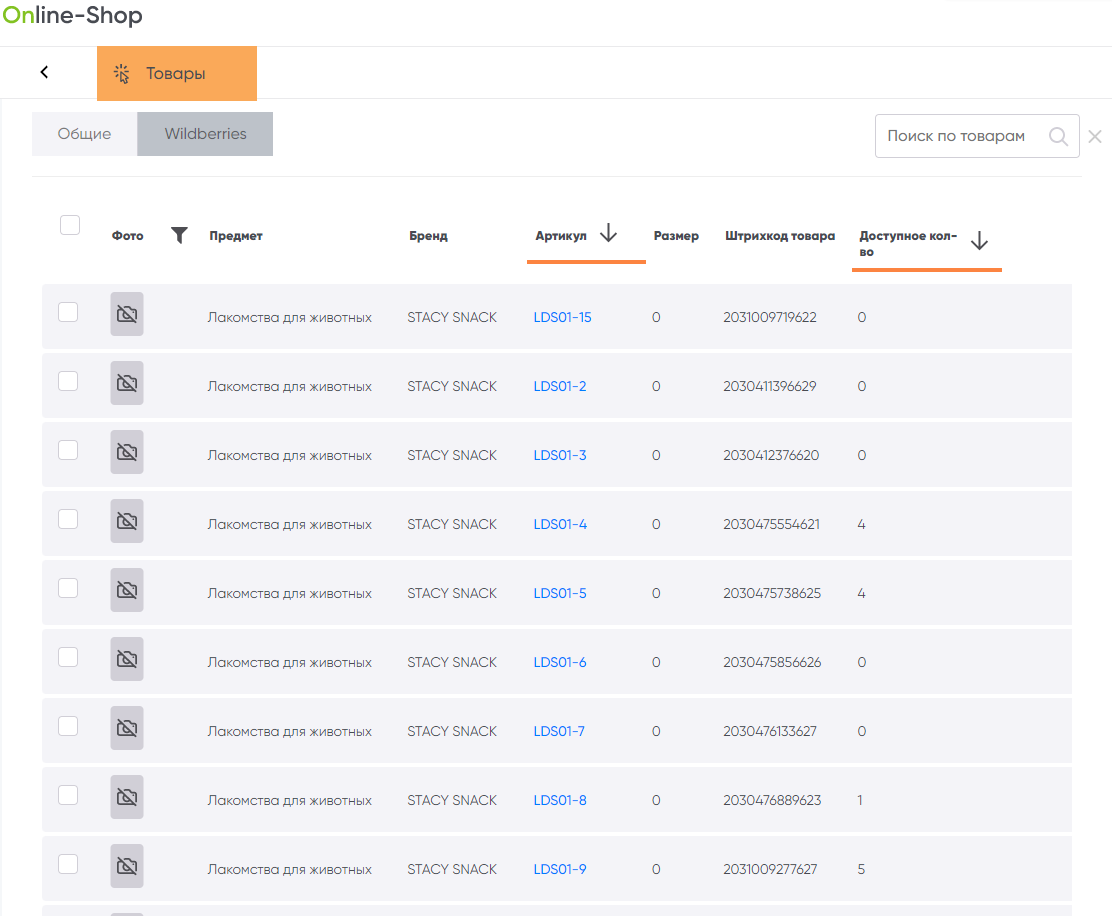
Task: Open no-photo thumbnail for LDS01-6
Action: tap(127, 659)
